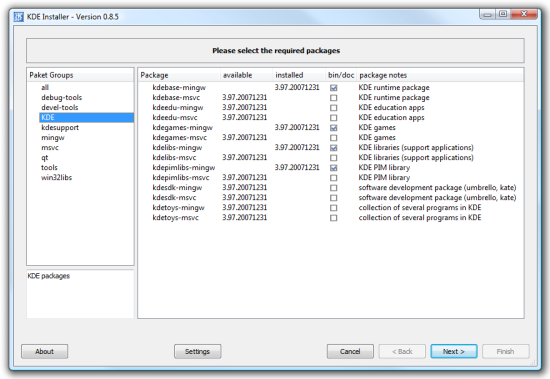Click the kdeedu-mingw package name
This screenshot has height=379, width=550.
point(178,108)
